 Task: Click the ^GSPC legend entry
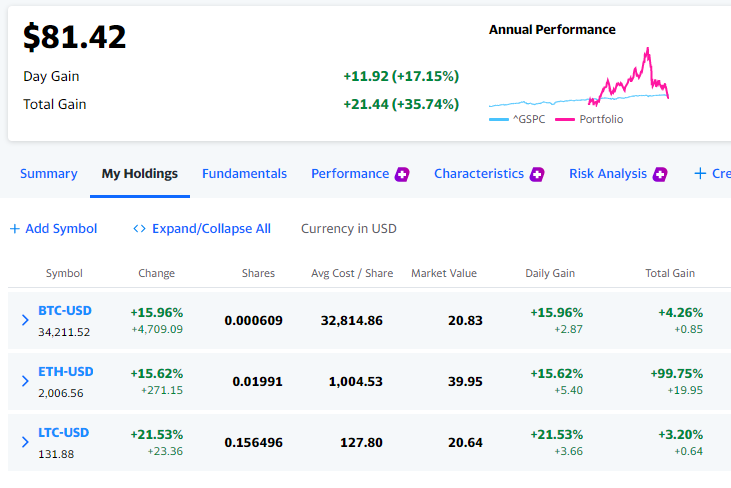[x=517, y=119]
